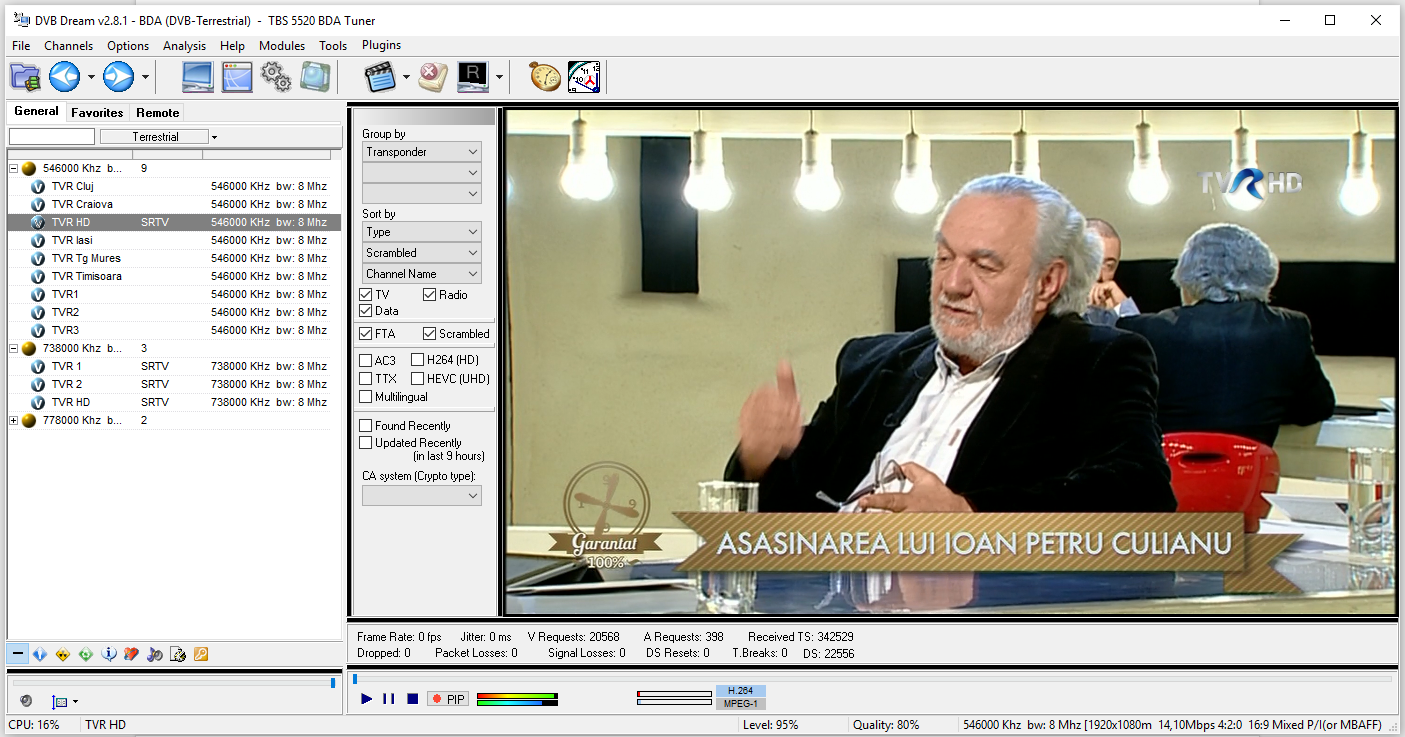Click the speech bubble information icon

coord(109,654)
